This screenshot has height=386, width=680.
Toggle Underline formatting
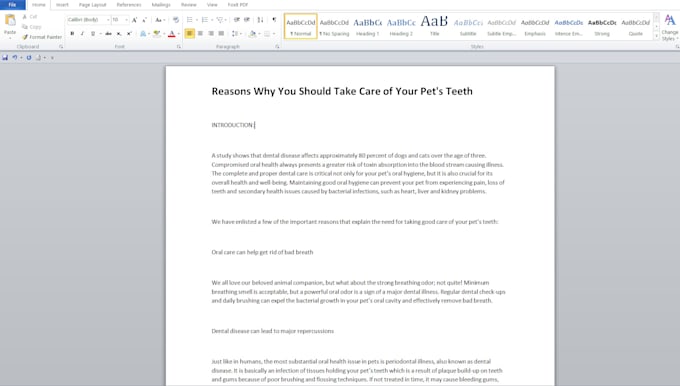coord(92,33)
